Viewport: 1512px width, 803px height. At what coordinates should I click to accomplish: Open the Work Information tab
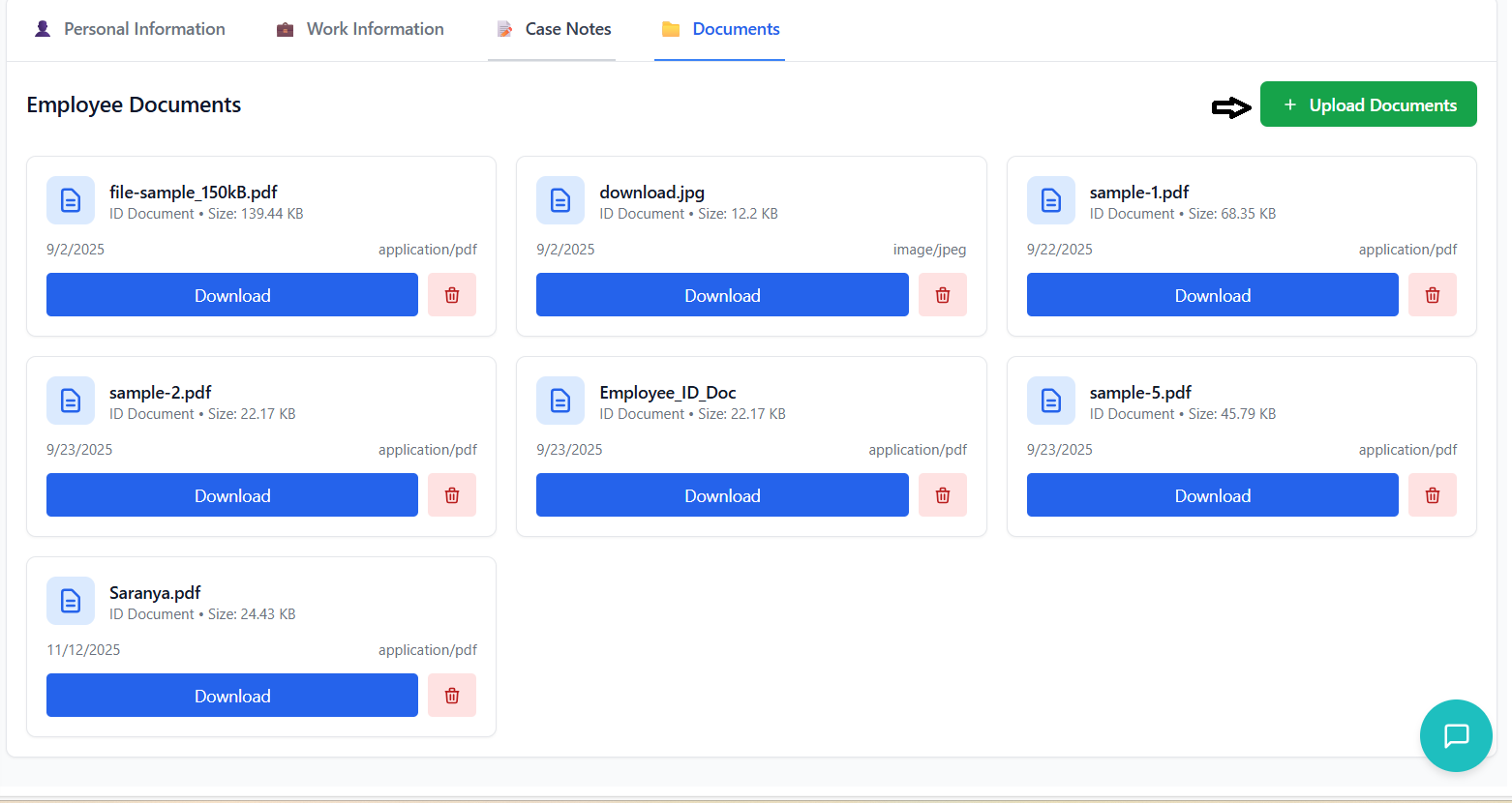[x=360, y=29]
